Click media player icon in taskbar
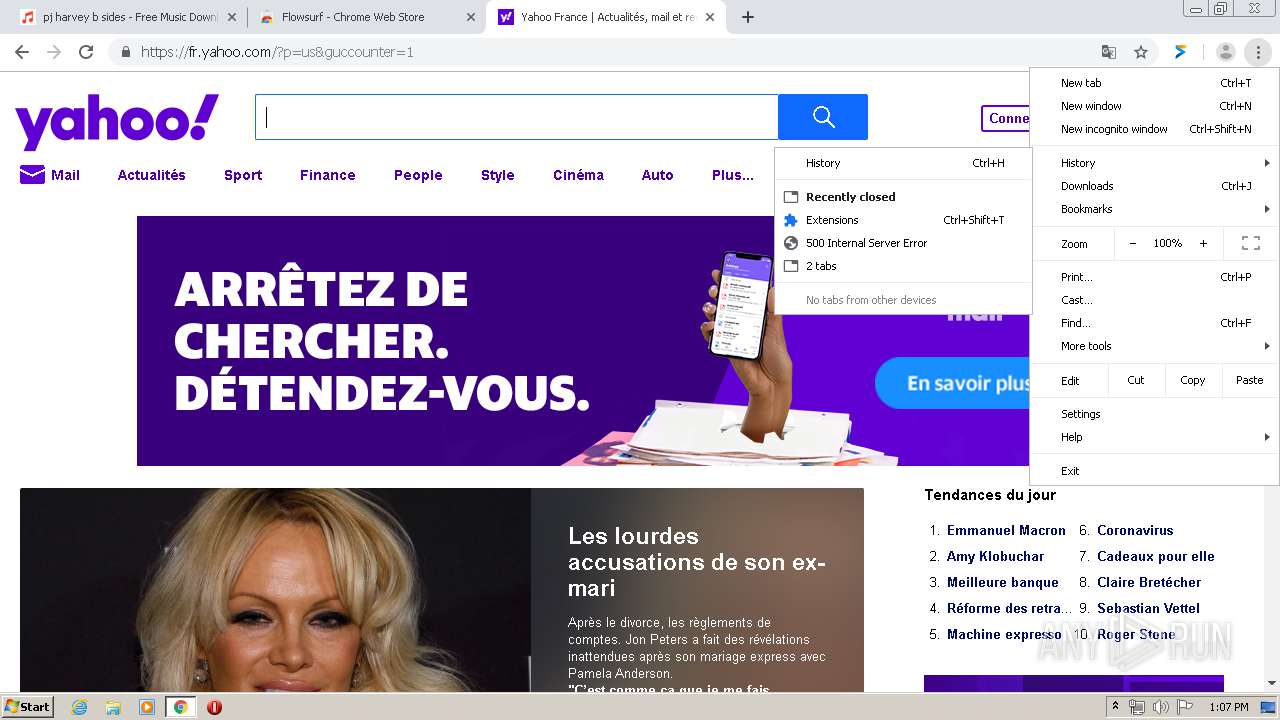This screenshot has width=1280, height=720. point(147,707)
